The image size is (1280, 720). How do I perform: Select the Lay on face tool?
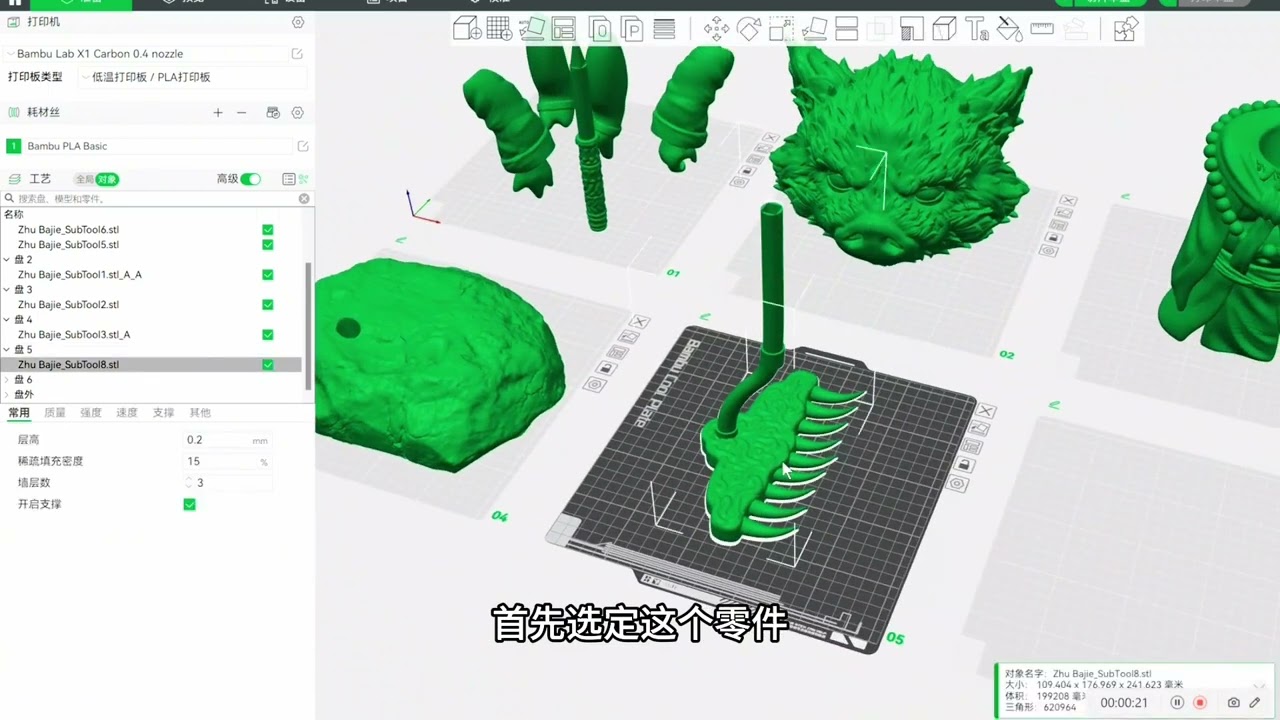pyautogui.click(x=814, y=29)
